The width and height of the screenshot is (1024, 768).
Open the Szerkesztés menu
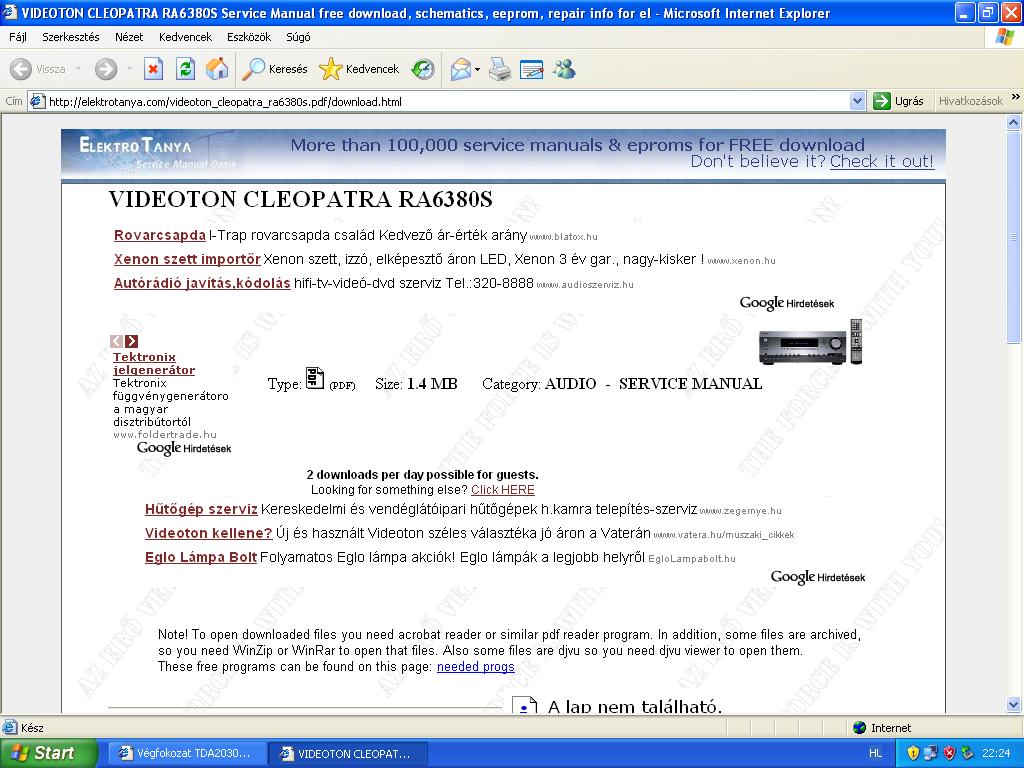point(71,37)
